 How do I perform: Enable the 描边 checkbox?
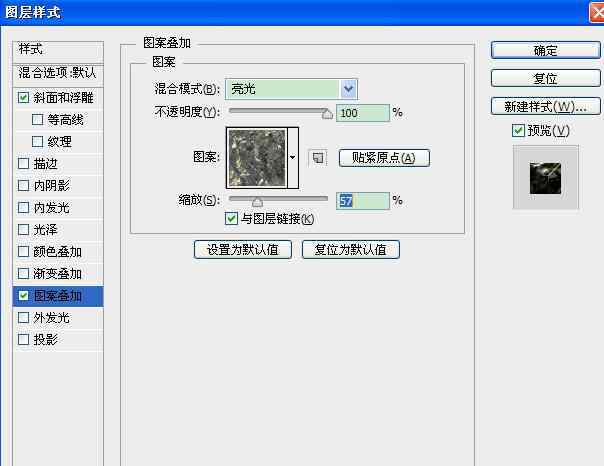click(x=23, y=163)
